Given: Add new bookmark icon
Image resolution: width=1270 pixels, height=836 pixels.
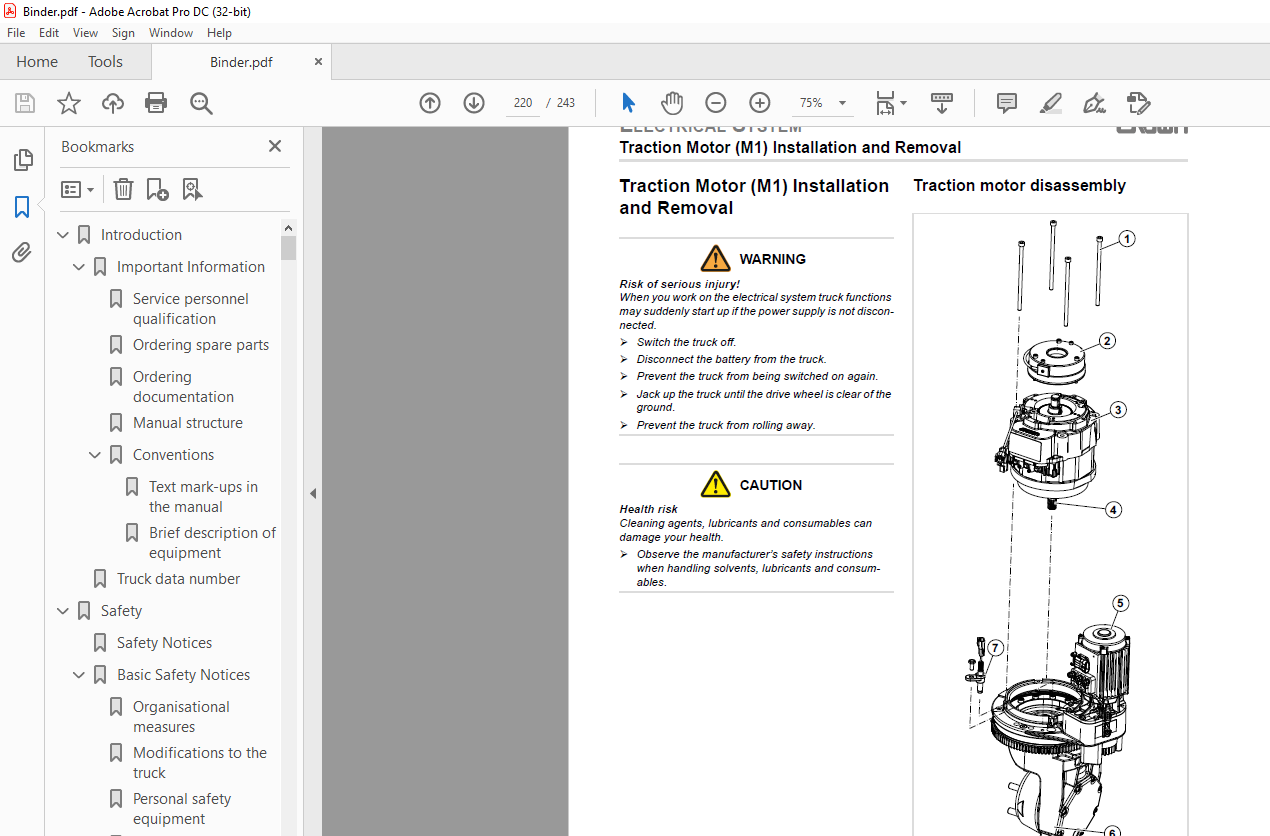Looking at the screenshot, I should pos(157,189).
